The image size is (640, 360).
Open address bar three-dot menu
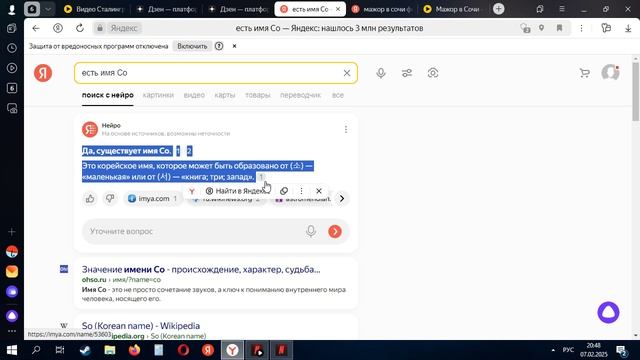(581, 28)
